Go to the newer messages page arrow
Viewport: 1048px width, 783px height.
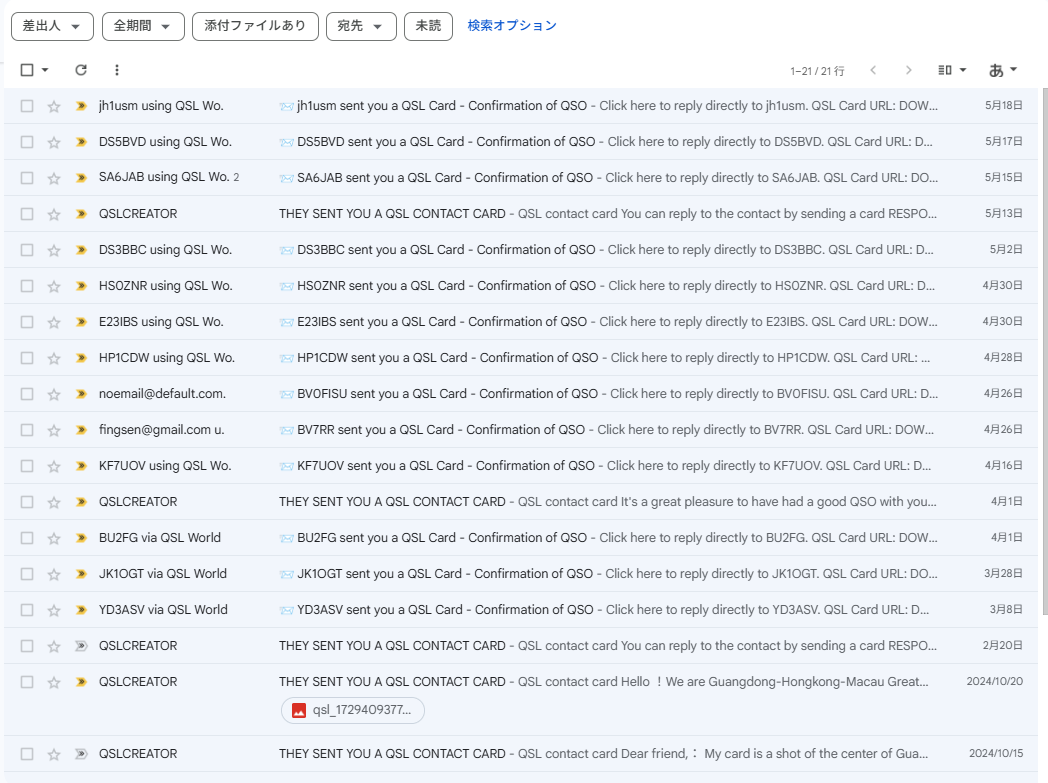point(873,70)
